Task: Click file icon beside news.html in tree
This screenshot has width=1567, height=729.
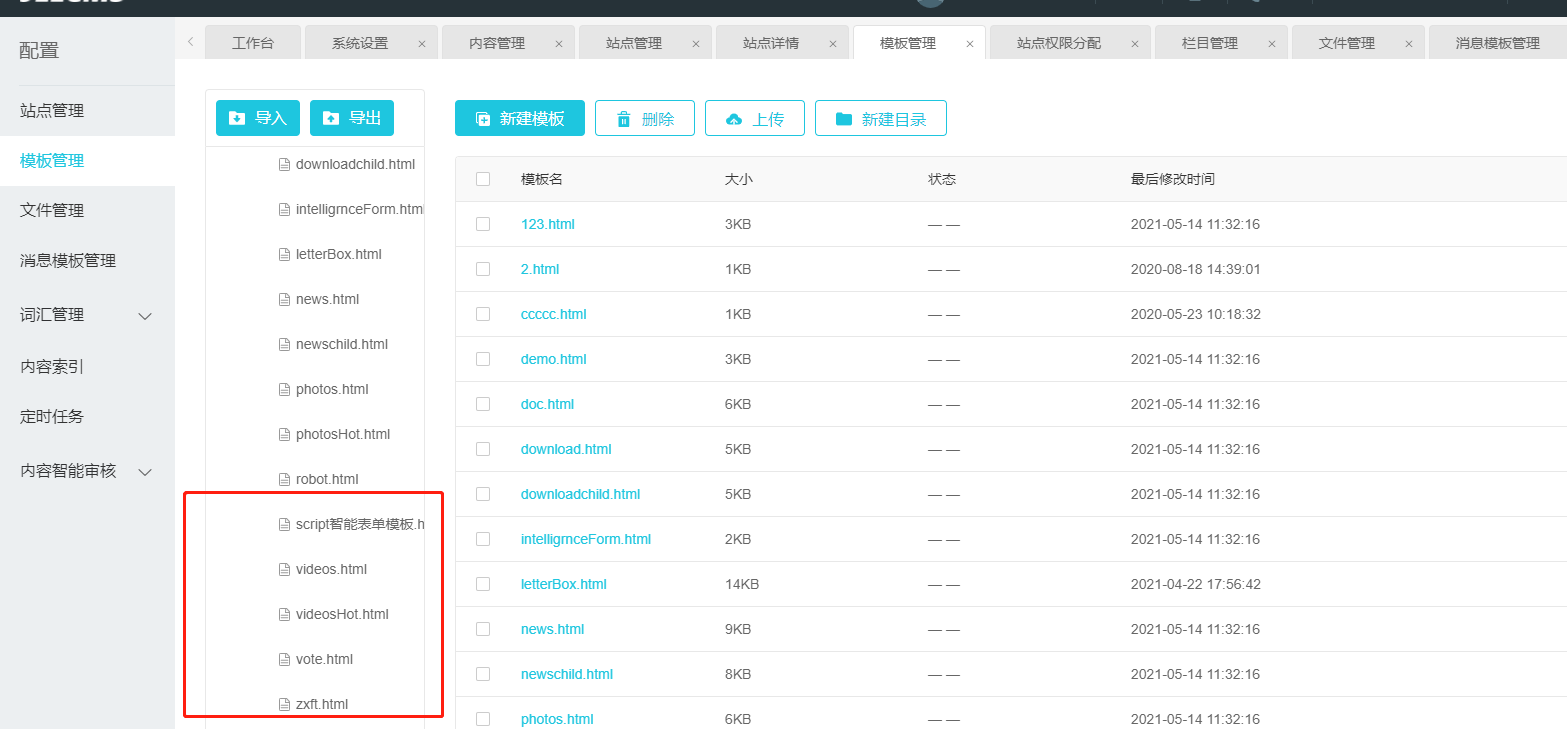Action: coord(284,299)
